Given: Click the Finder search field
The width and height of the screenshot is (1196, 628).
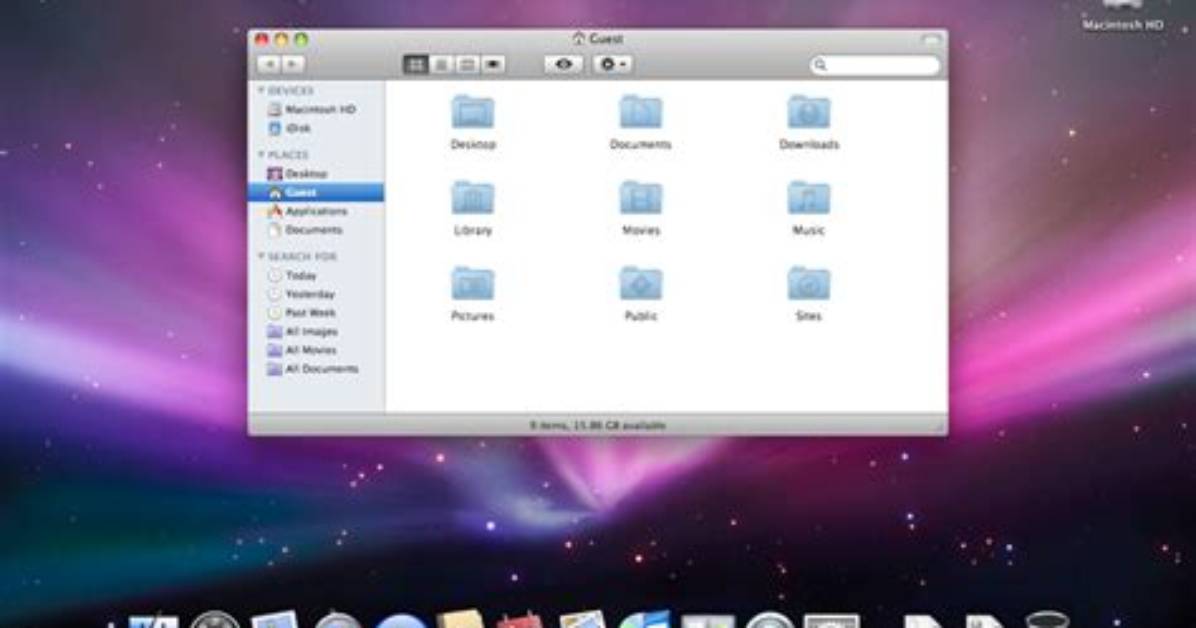Looking at the screenshot, I should [x=875, y=66].
